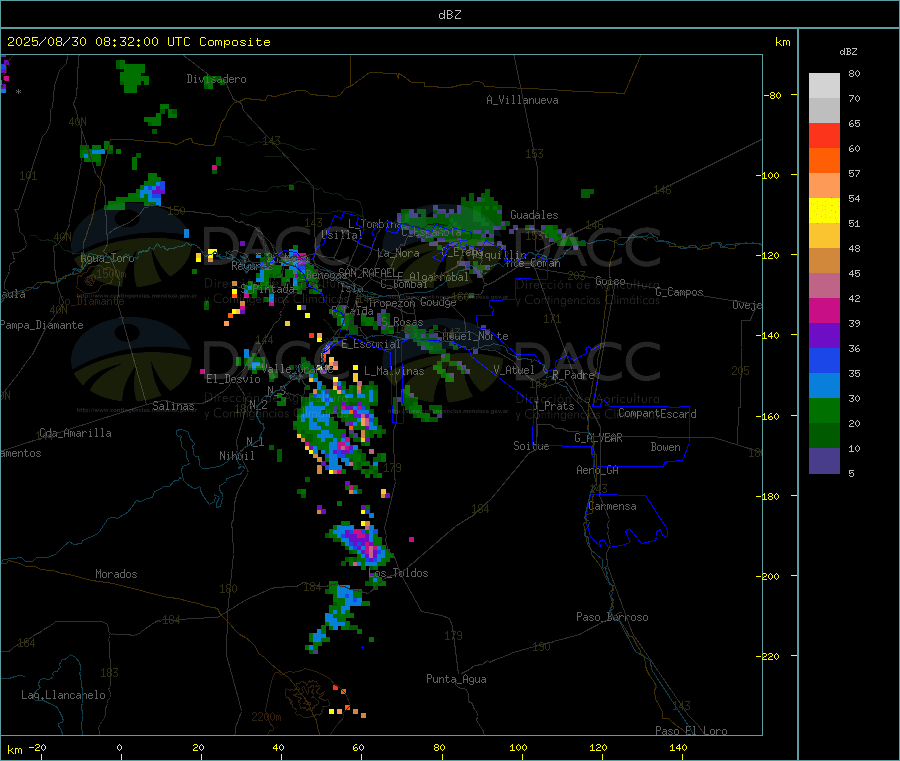Click the El_Desvio location label

coord(234,379)
